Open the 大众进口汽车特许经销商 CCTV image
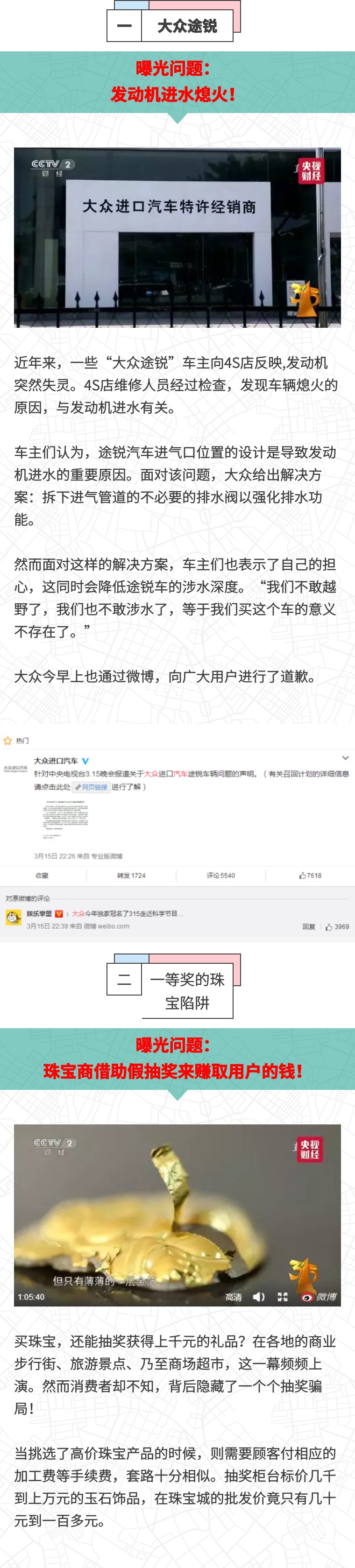The image size is (355, 1568). point(177,237)
